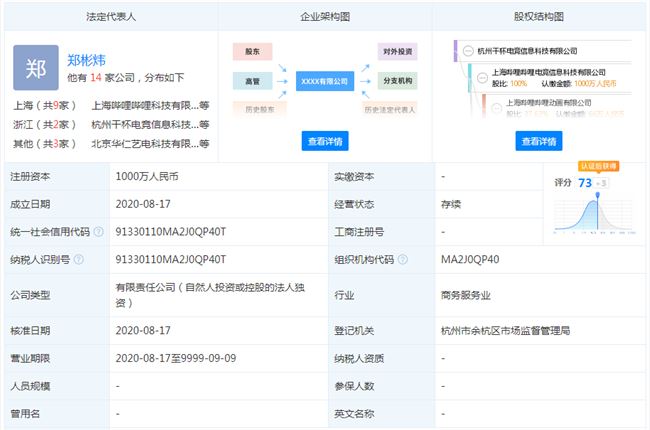Open the 北京华仁艺电科技 company link
The image size is (650, 430).
pos(145,144)
